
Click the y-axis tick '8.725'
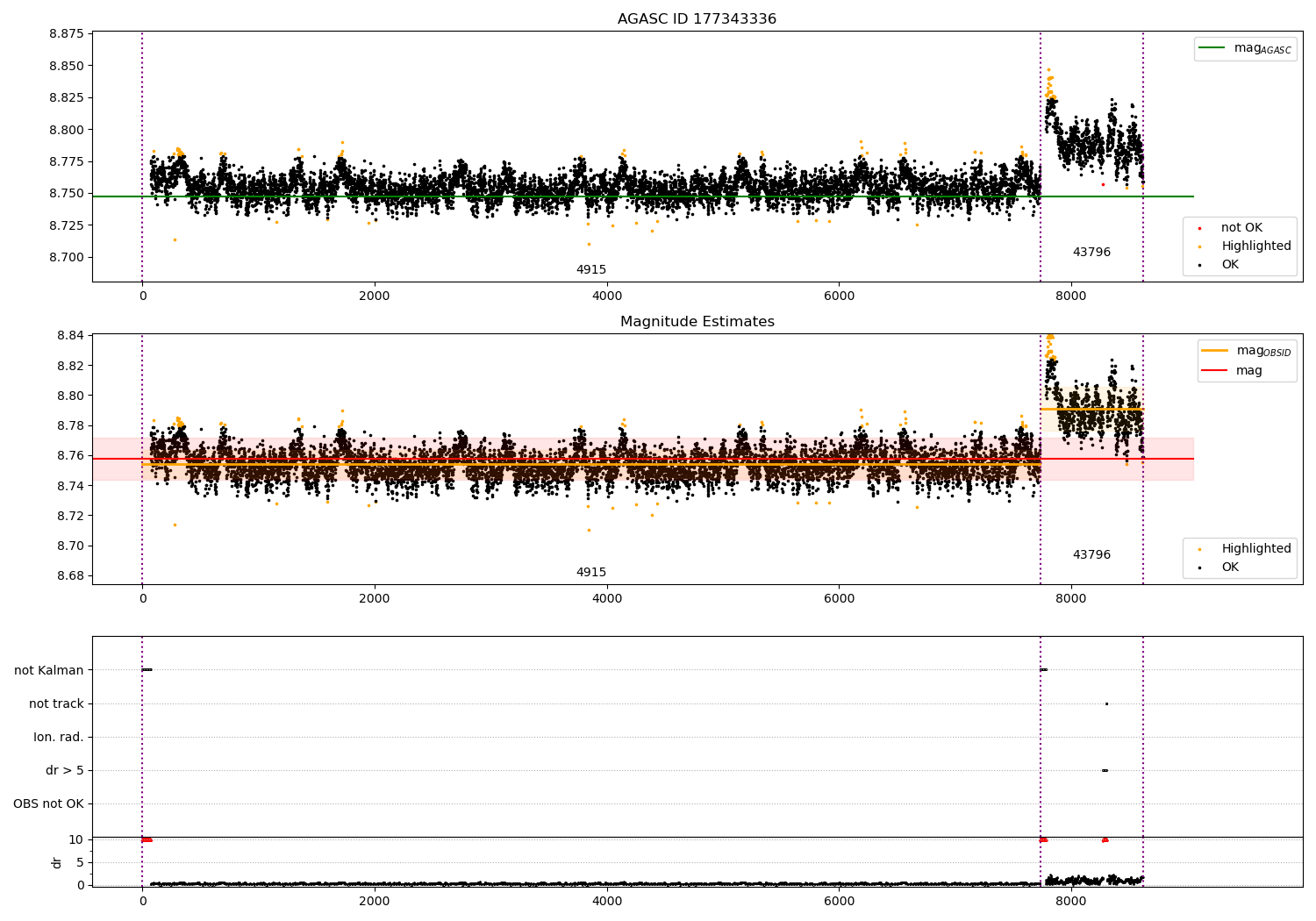tap(67, 226)
